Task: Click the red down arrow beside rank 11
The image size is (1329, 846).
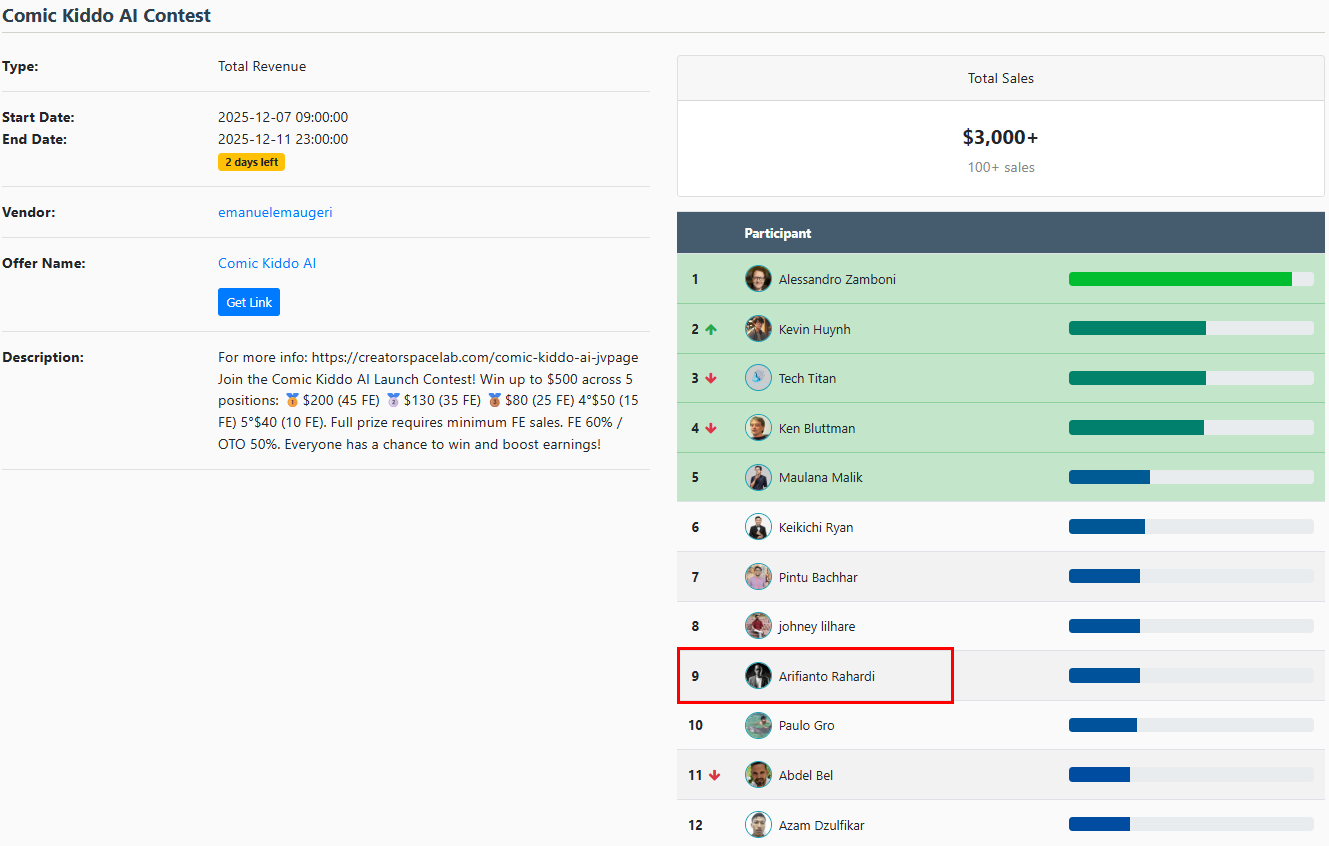Action: point(714,775)
